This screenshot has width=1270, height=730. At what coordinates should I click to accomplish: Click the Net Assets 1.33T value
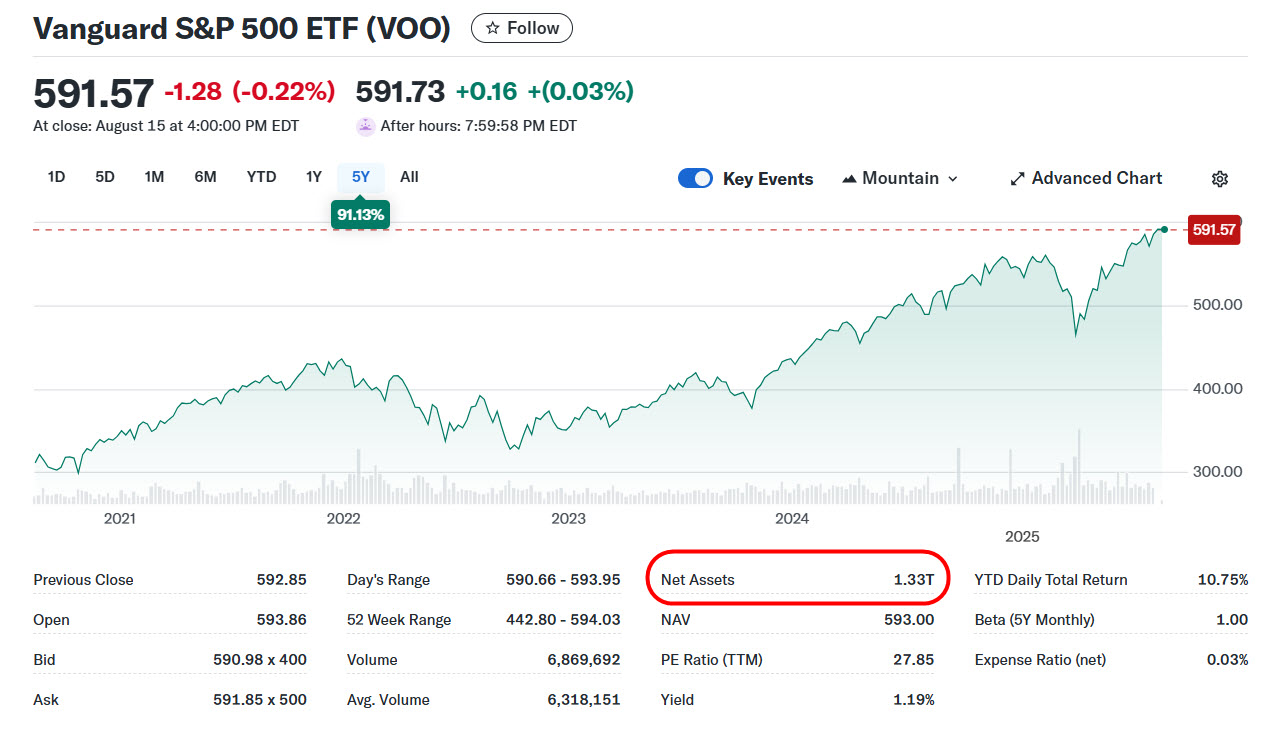point(913,580)
